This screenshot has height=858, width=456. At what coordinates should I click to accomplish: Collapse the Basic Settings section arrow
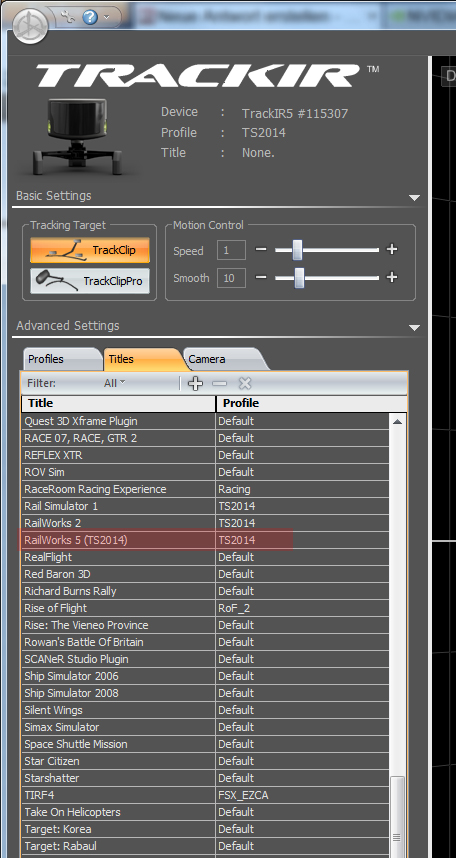(x=414, y=198)
